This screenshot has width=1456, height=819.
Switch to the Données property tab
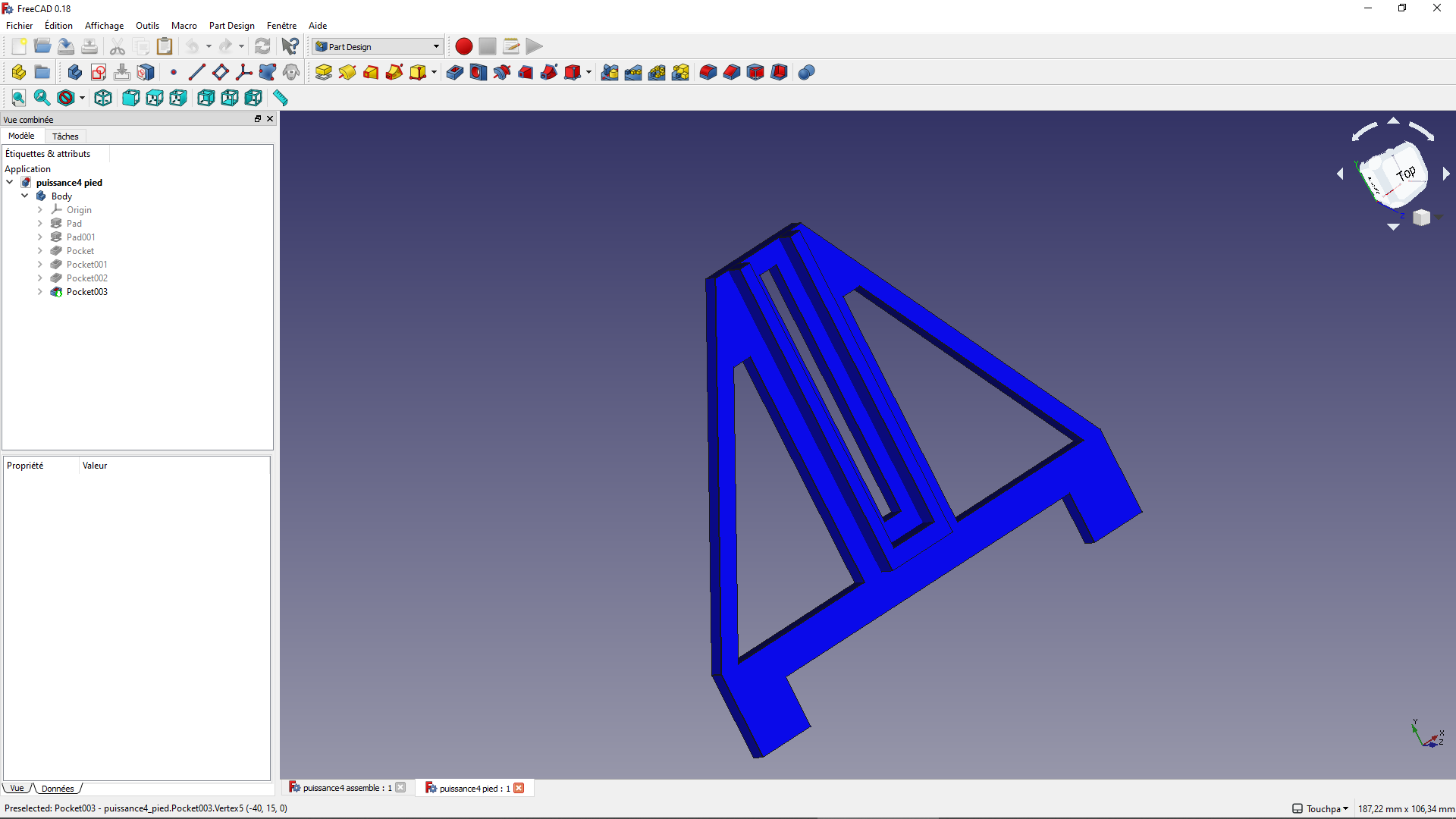(58, 789)
